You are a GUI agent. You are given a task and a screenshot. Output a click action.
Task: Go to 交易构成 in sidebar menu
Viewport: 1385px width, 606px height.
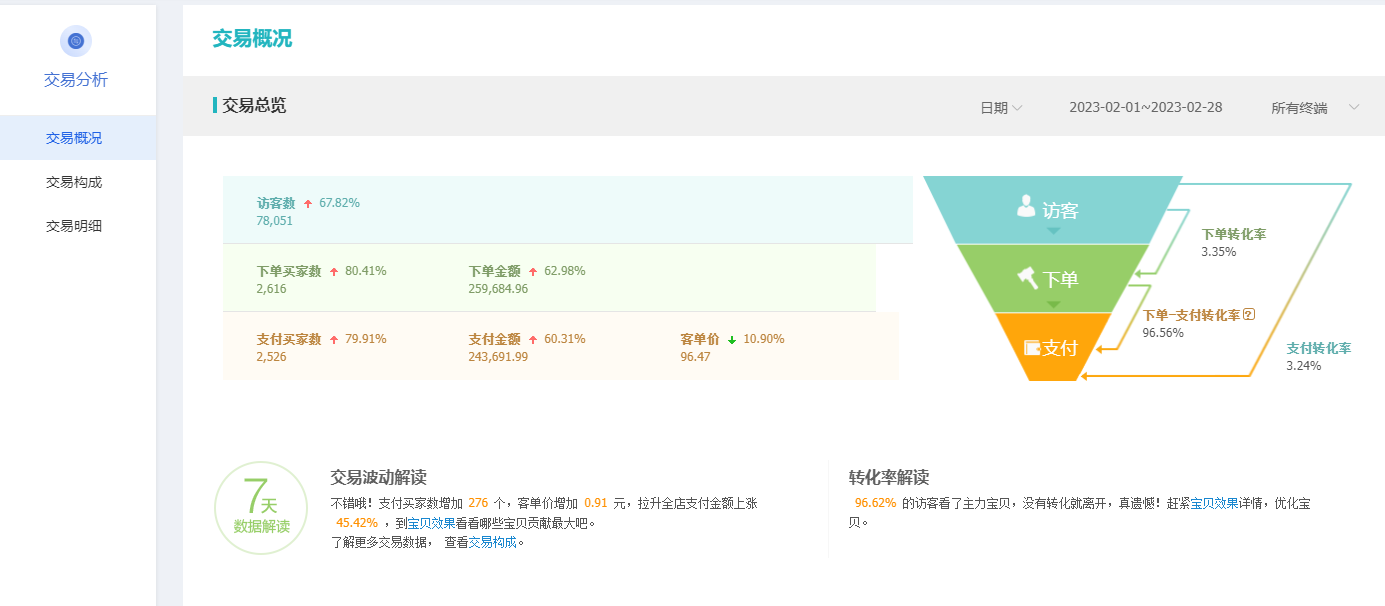(74, 182)
